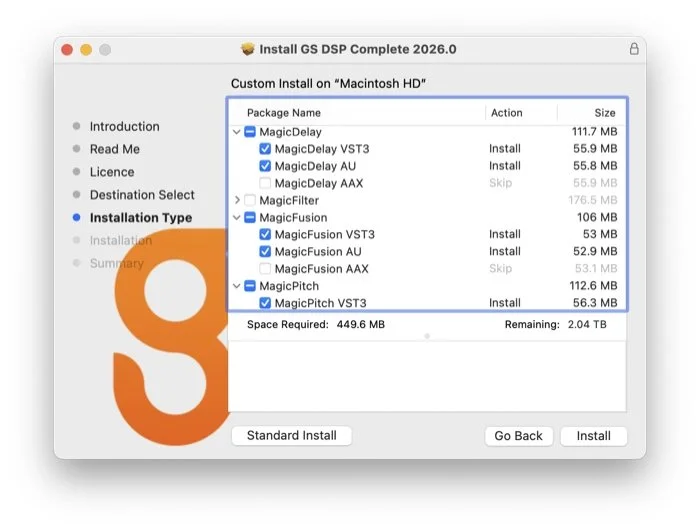Click the MagicFusion AU row label
This screenshot has height=530, width=700.
(318, 252)
